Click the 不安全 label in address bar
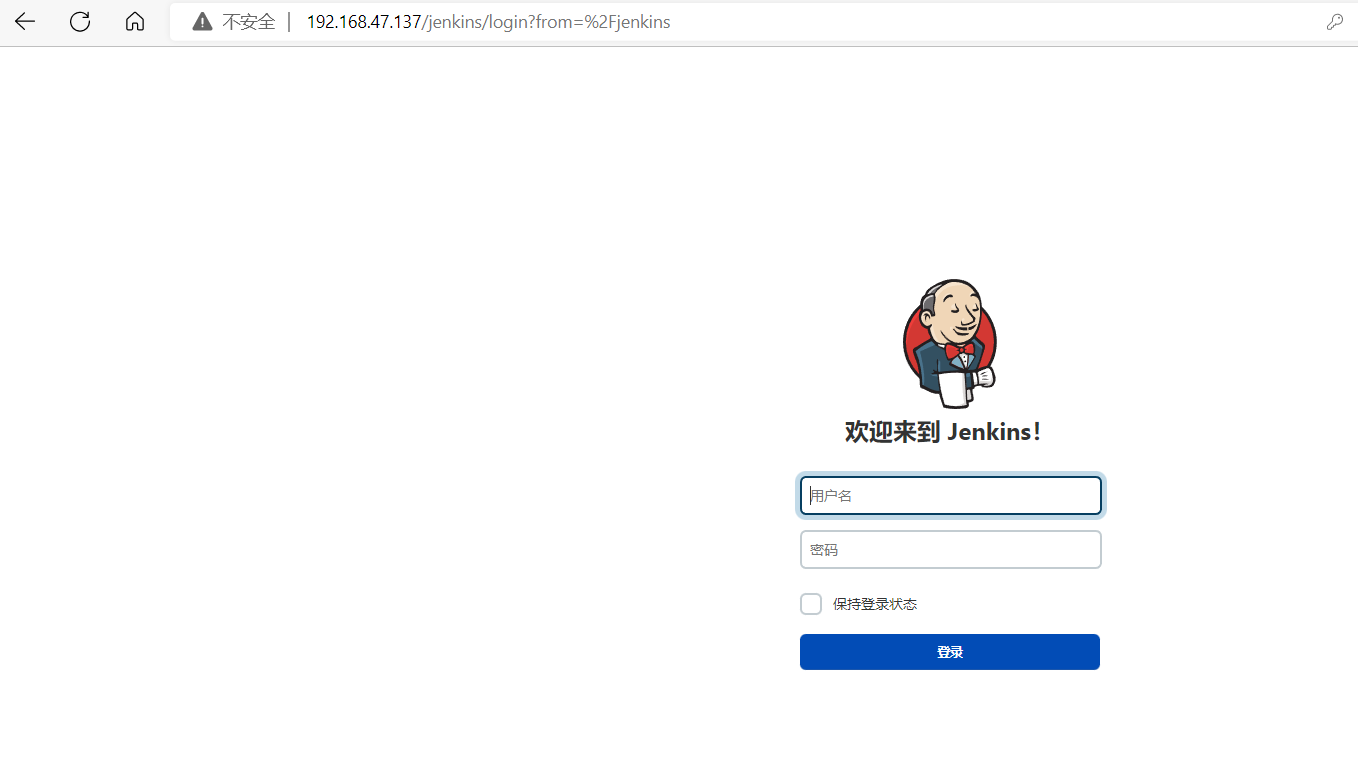This screenshot has width=1358, height=767. [248, 22]
